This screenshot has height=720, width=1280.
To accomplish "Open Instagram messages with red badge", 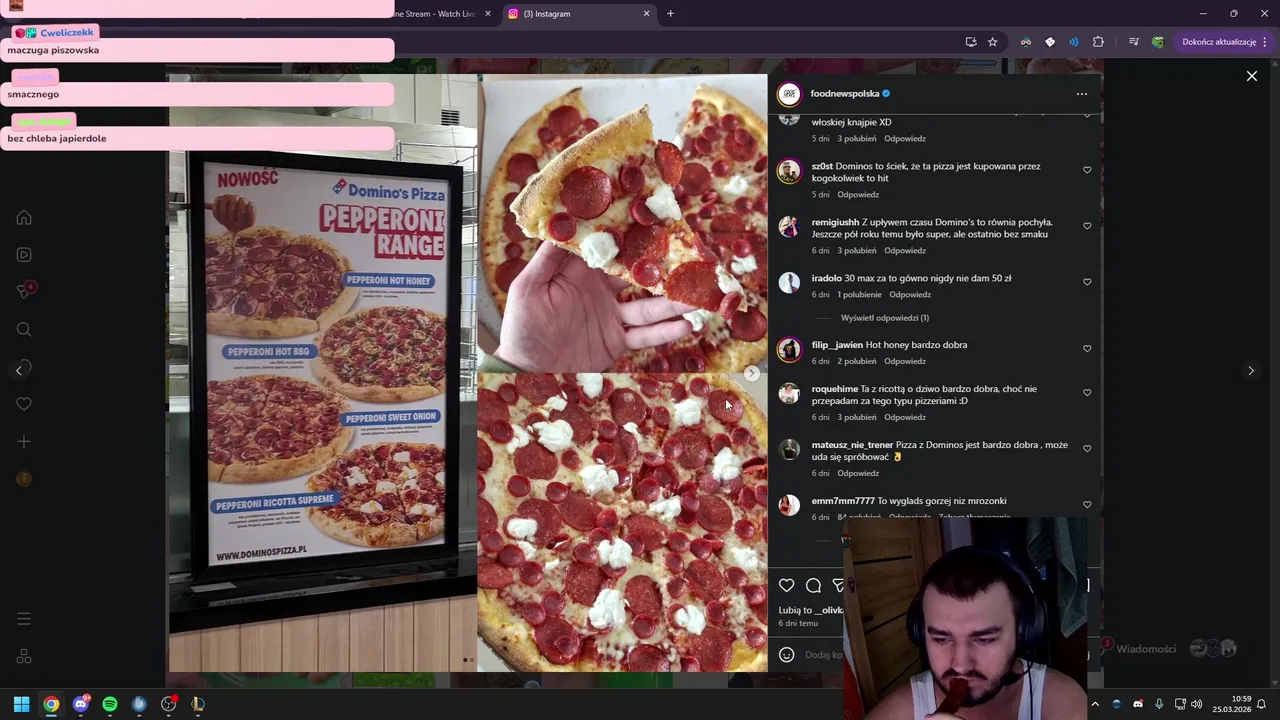I will click(x=25, y=291).
